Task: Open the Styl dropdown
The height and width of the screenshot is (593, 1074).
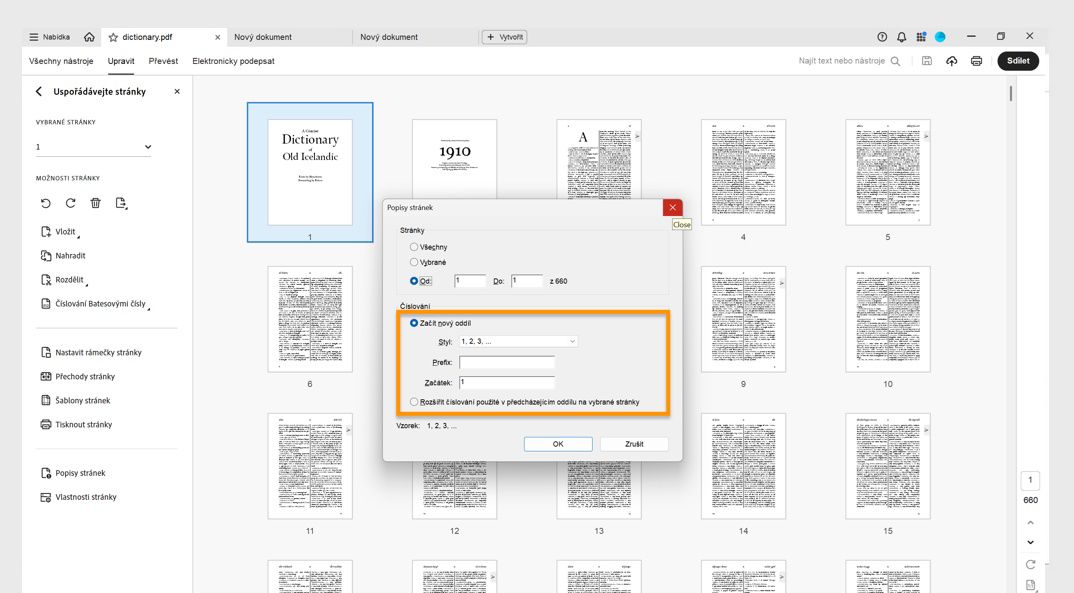Action: 519,341
